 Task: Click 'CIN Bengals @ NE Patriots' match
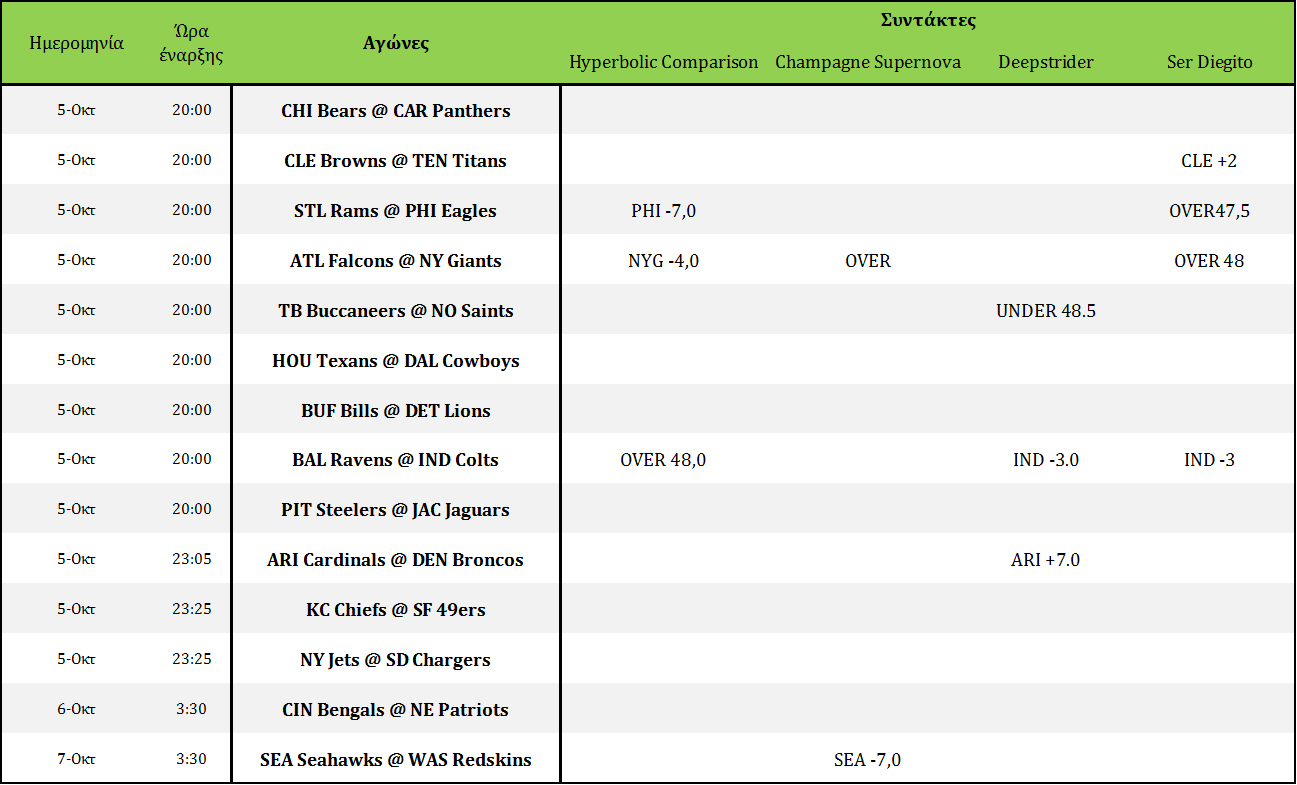click(396, 710)
